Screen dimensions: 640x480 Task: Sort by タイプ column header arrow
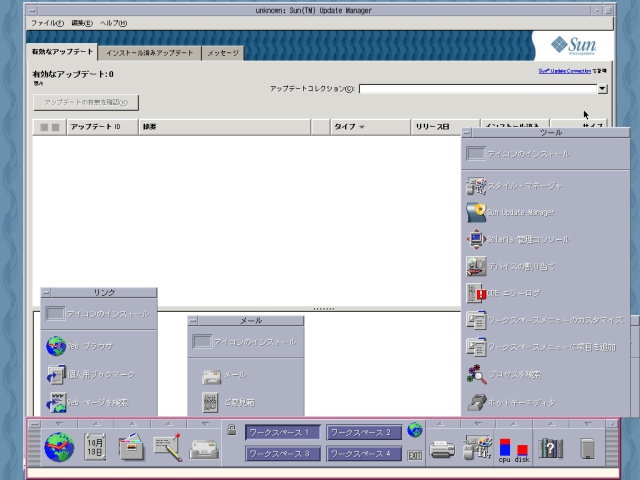coord(362,127)
